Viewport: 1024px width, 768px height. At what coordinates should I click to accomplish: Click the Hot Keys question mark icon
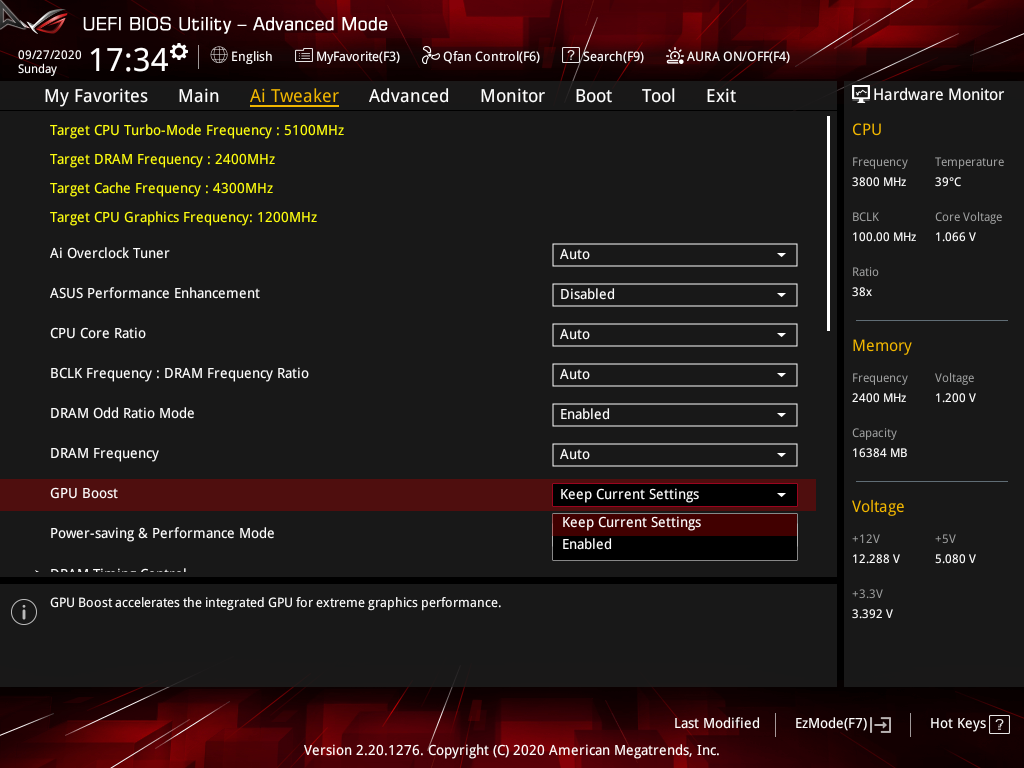[x=999, y=724]
